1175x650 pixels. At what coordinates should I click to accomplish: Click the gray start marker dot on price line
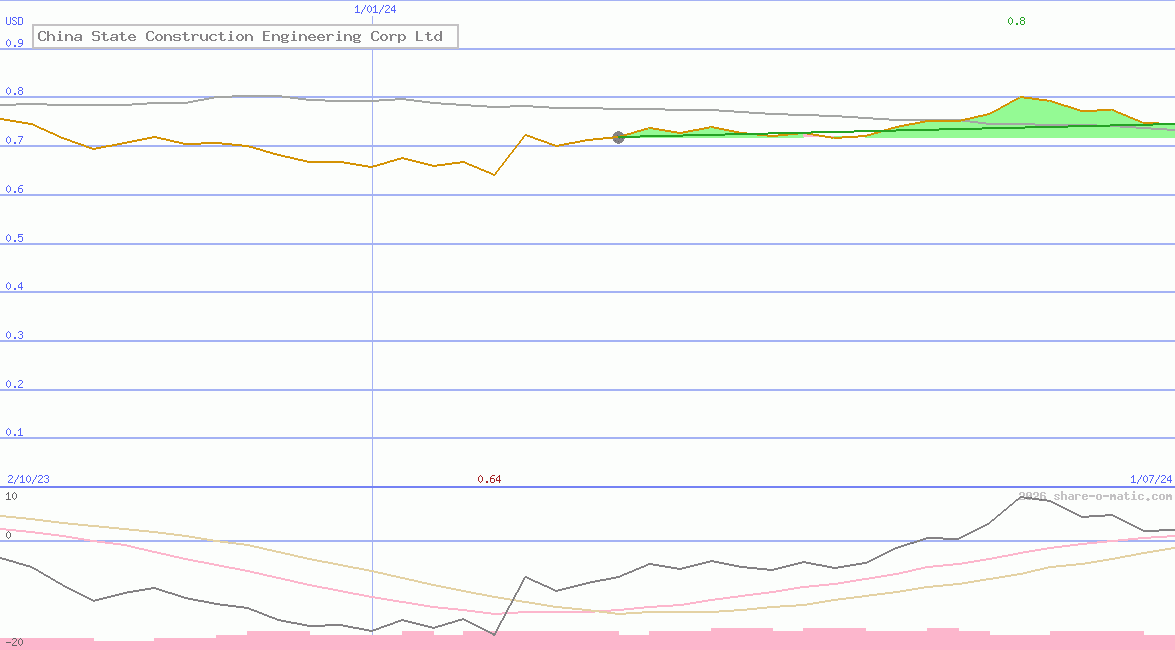618,137
